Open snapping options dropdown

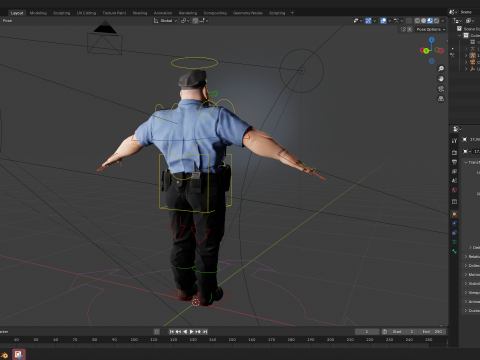204,21
